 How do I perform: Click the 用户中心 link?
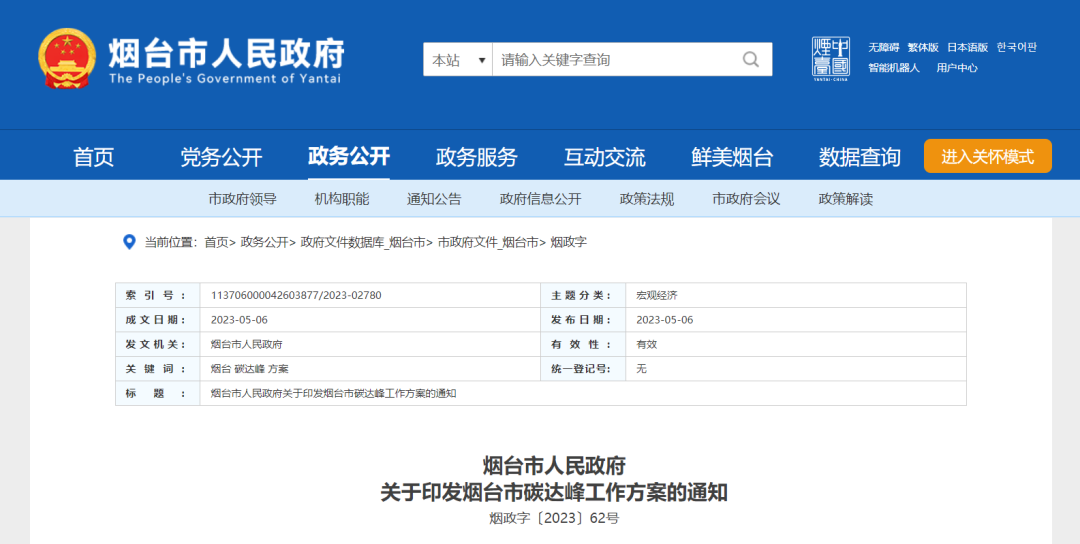click(957, 68)
